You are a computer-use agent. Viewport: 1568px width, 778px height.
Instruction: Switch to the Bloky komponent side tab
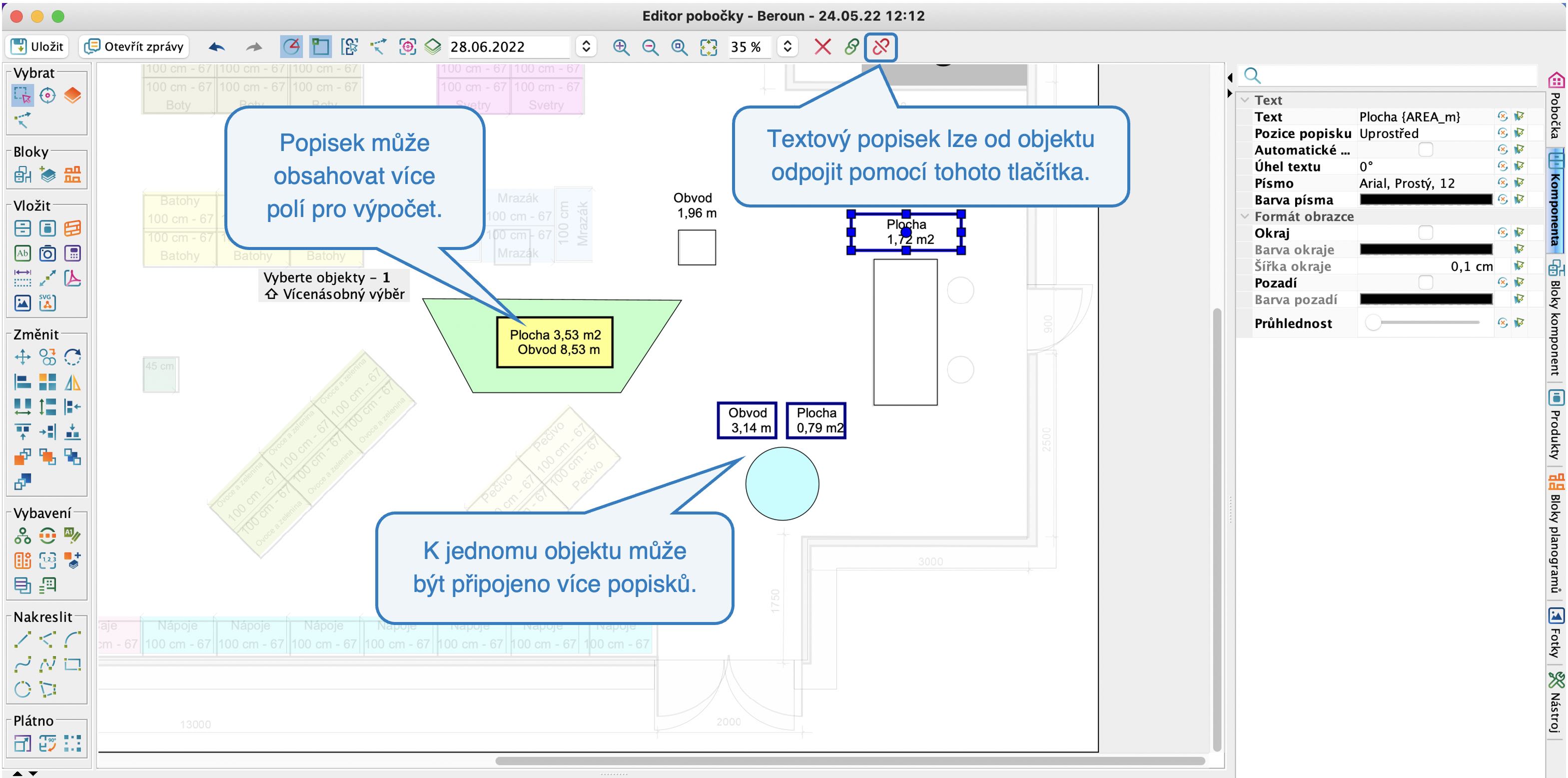1556,318
